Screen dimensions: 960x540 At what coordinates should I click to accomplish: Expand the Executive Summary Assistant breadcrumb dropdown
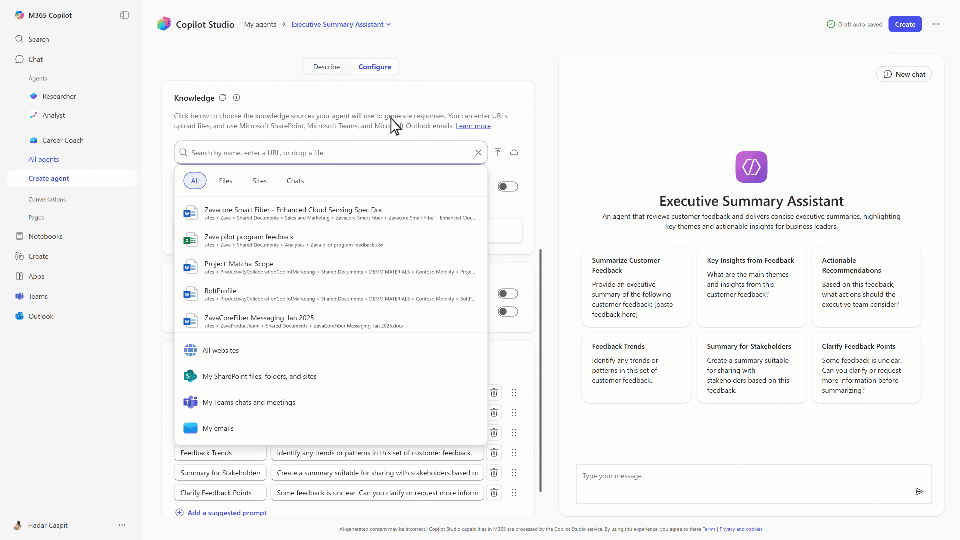[389, 24]
